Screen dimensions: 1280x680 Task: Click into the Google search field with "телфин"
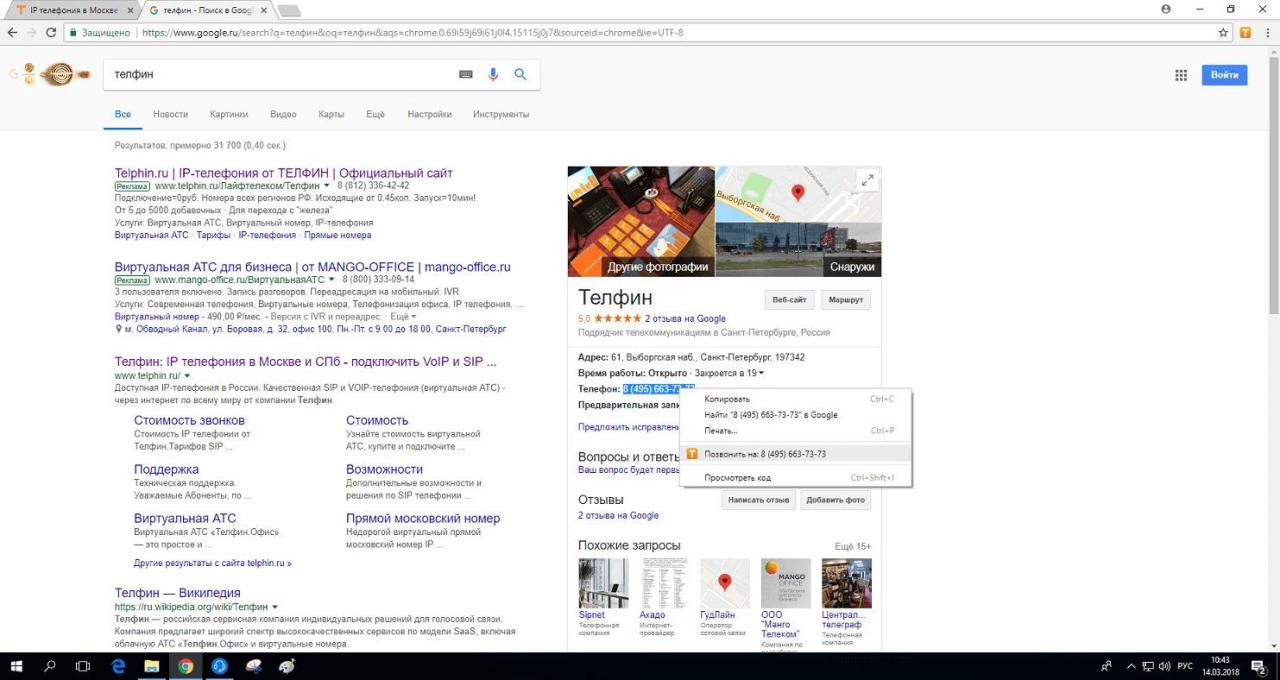(x=280, y=74)
